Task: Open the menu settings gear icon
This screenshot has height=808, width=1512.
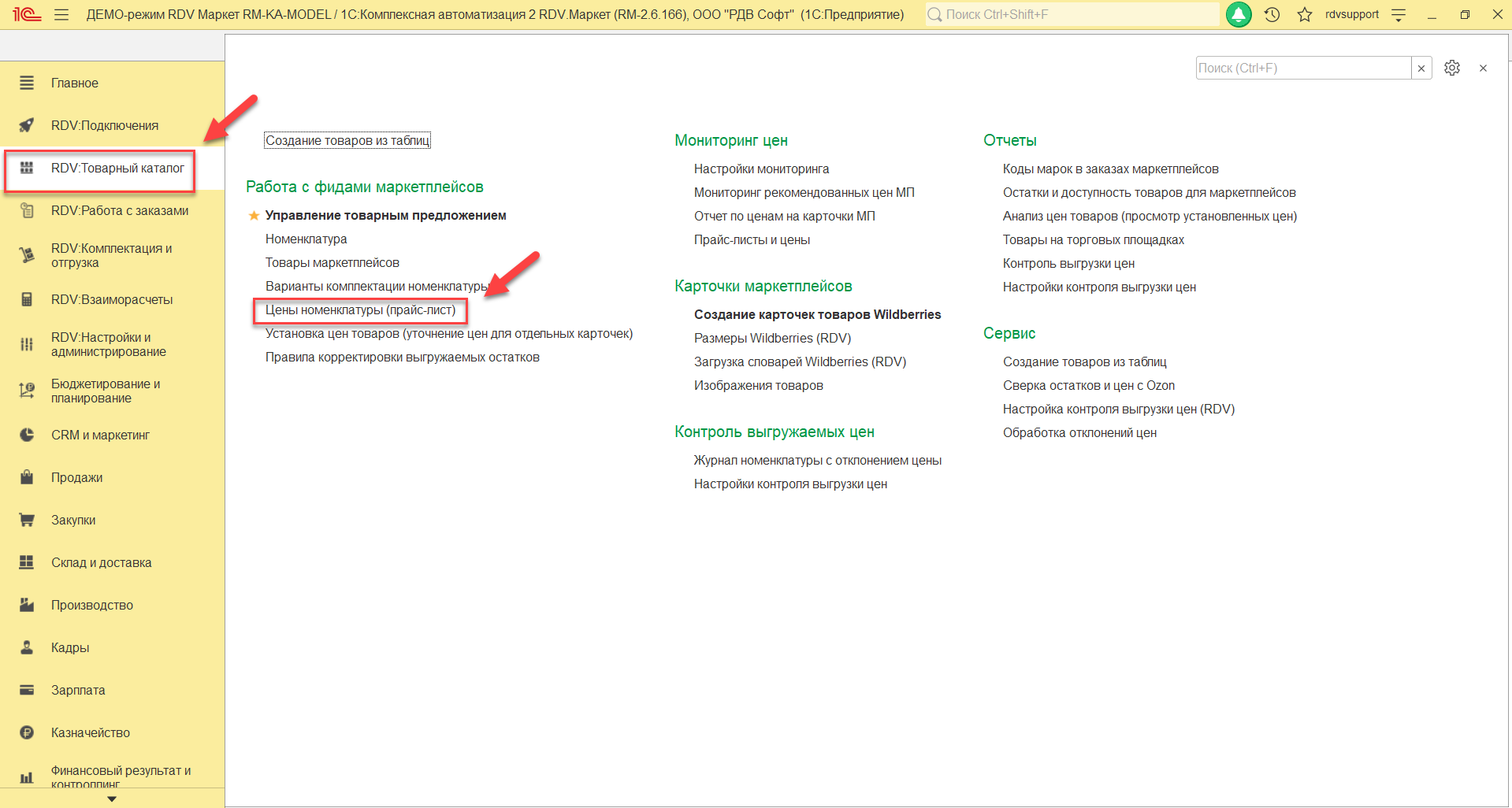Action: click(1452, 69)
